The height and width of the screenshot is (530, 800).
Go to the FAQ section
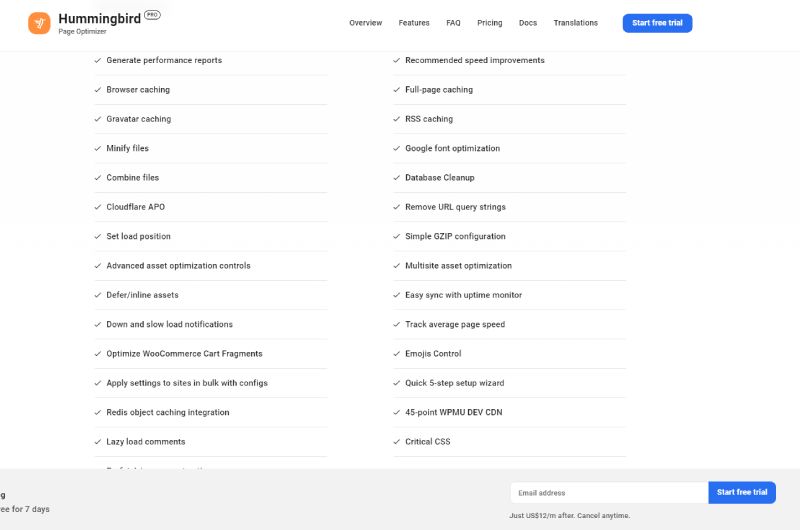click(453, 23)
